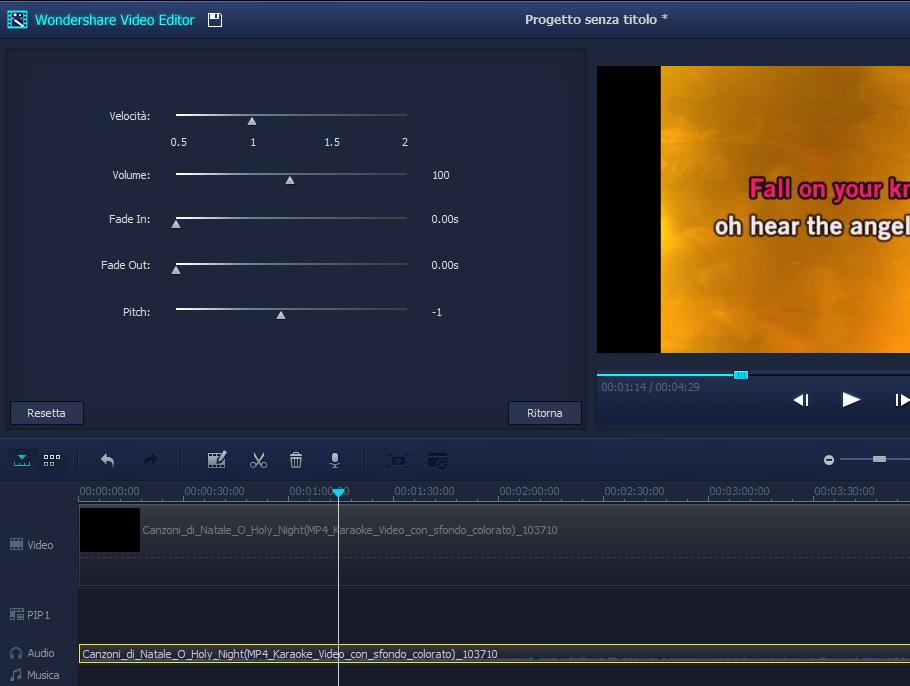Click the Pitch slider handle
This screenshot has height=686, width=910.
coord(281,315)
